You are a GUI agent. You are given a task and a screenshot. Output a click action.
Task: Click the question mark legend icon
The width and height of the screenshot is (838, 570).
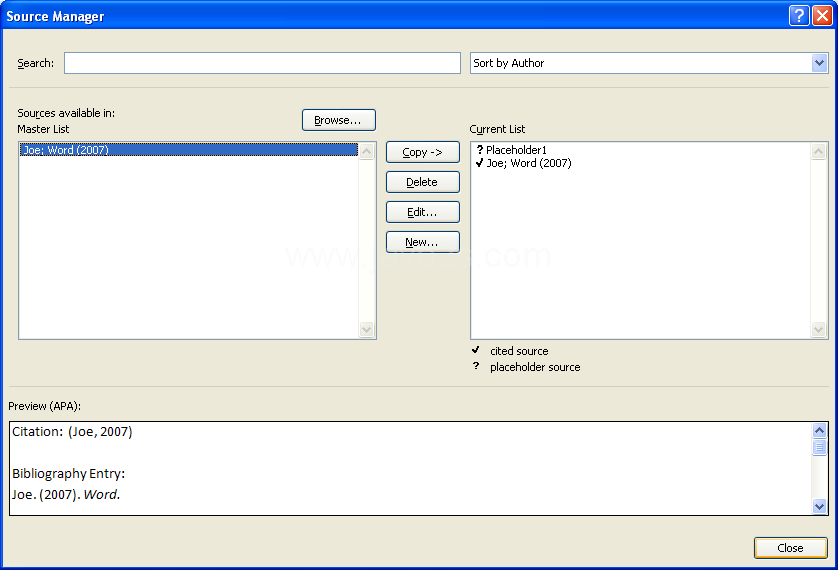[476, 366]
